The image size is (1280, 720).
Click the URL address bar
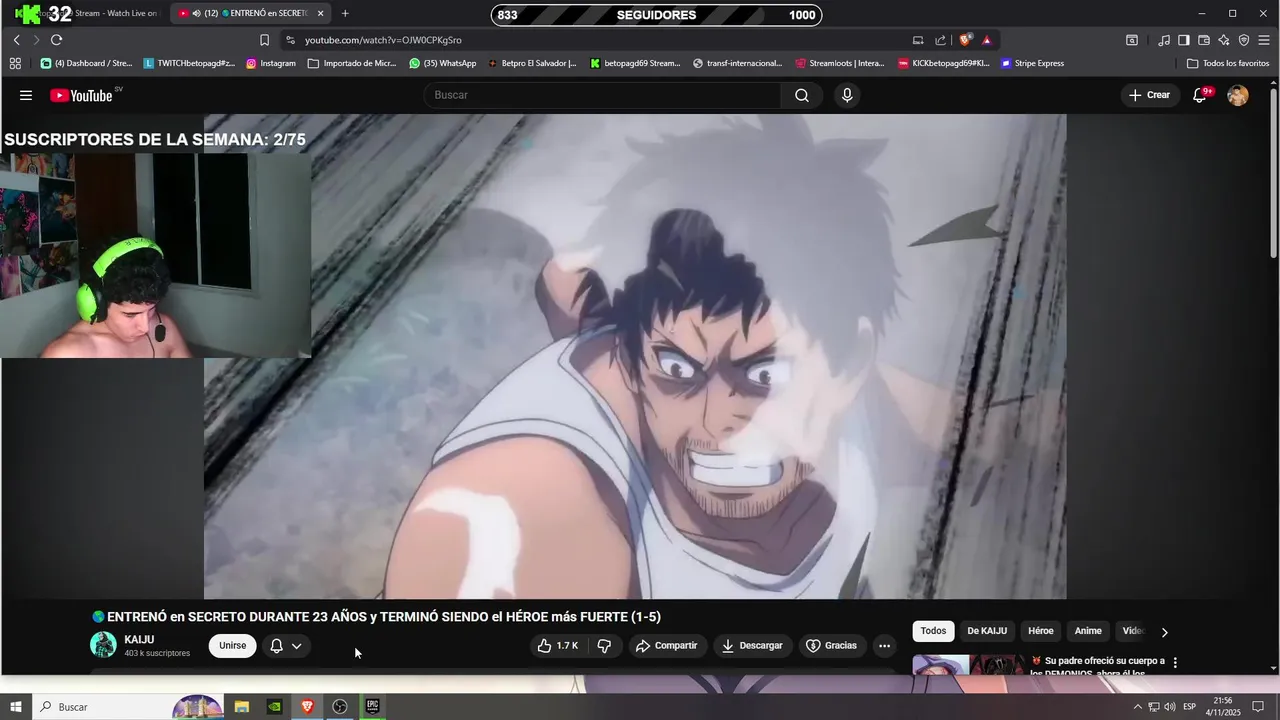tap(600, 40)
